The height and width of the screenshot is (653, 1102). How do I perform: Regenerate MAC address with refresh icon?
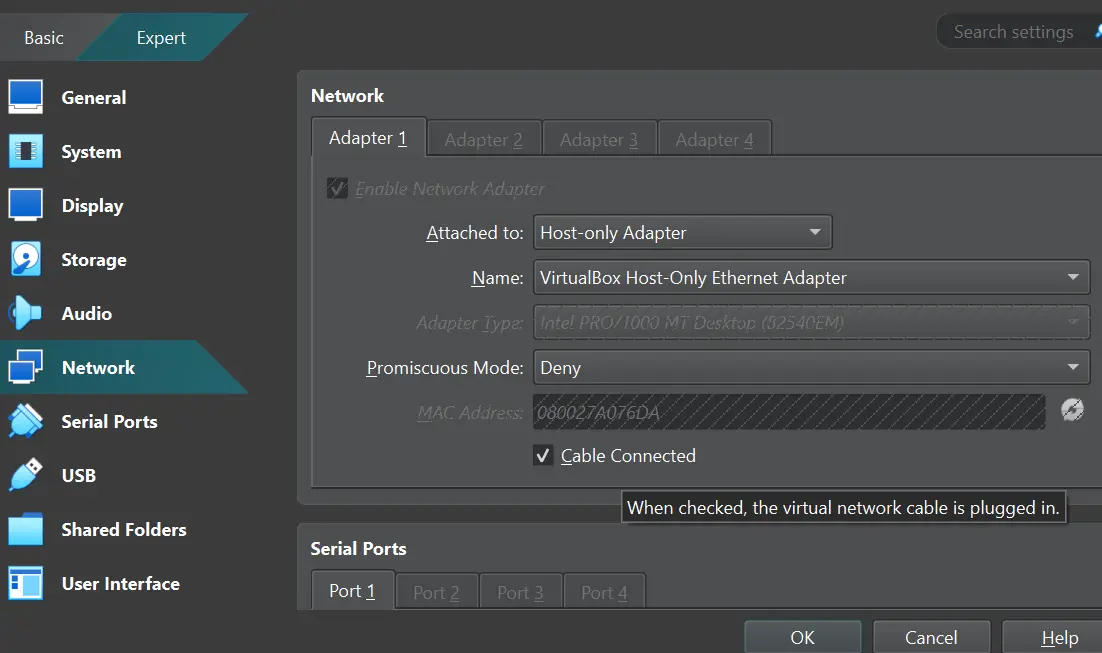pyautogui.click(x=1072, y=410)
